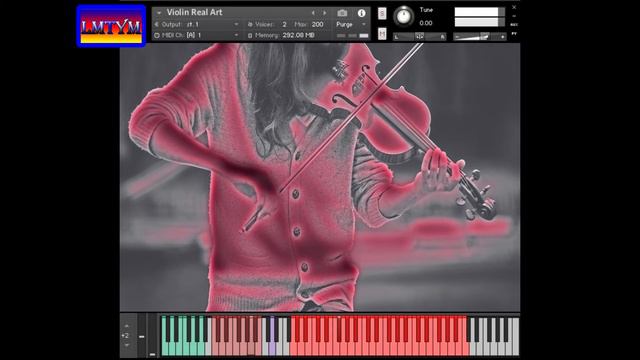Click the volume minus button
The image size is (640, 360).
point(457,37)
